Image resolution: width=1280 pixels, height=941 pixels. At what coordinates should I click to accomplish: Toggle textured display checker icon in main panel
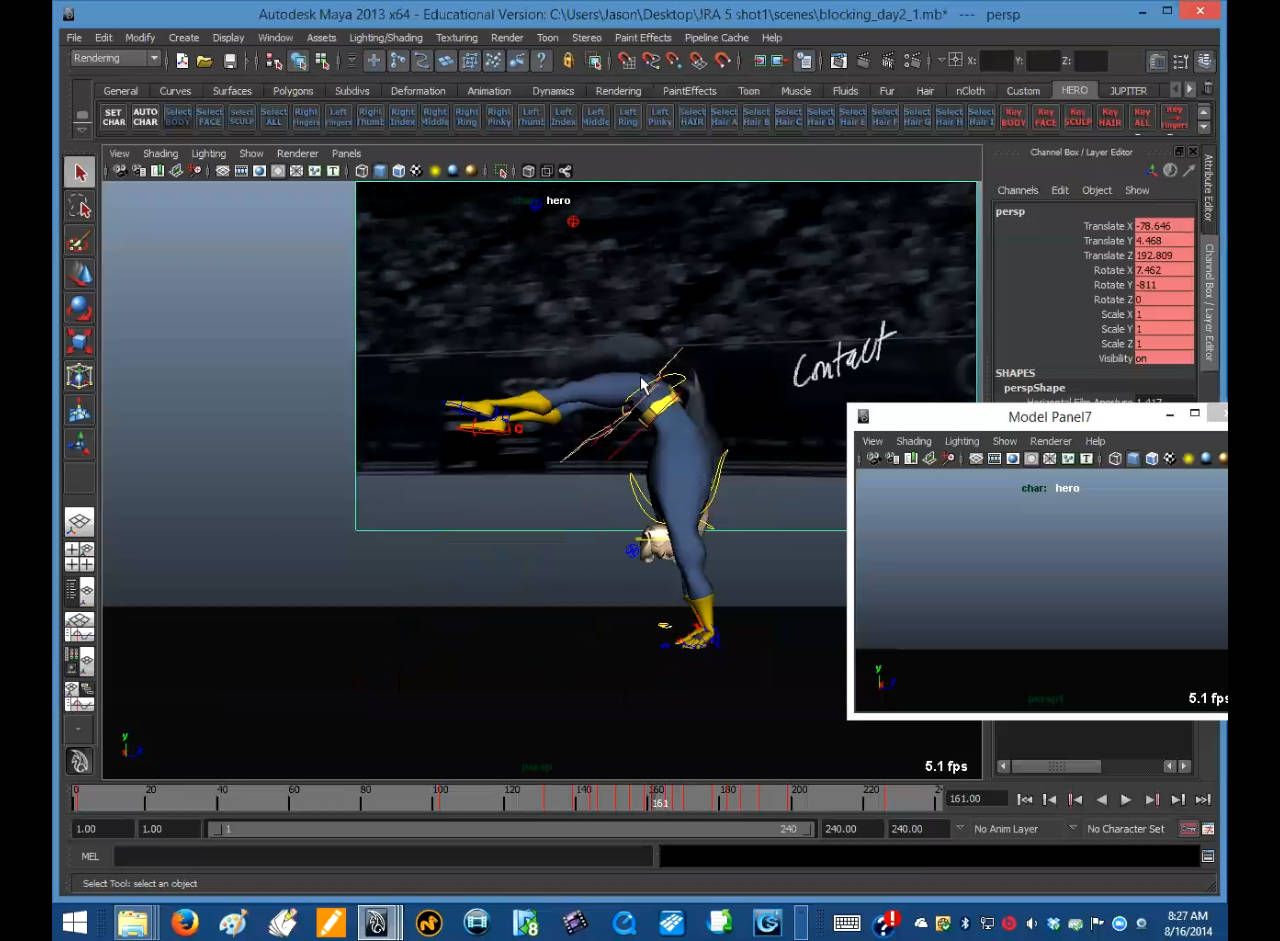(x=416, y=171)
